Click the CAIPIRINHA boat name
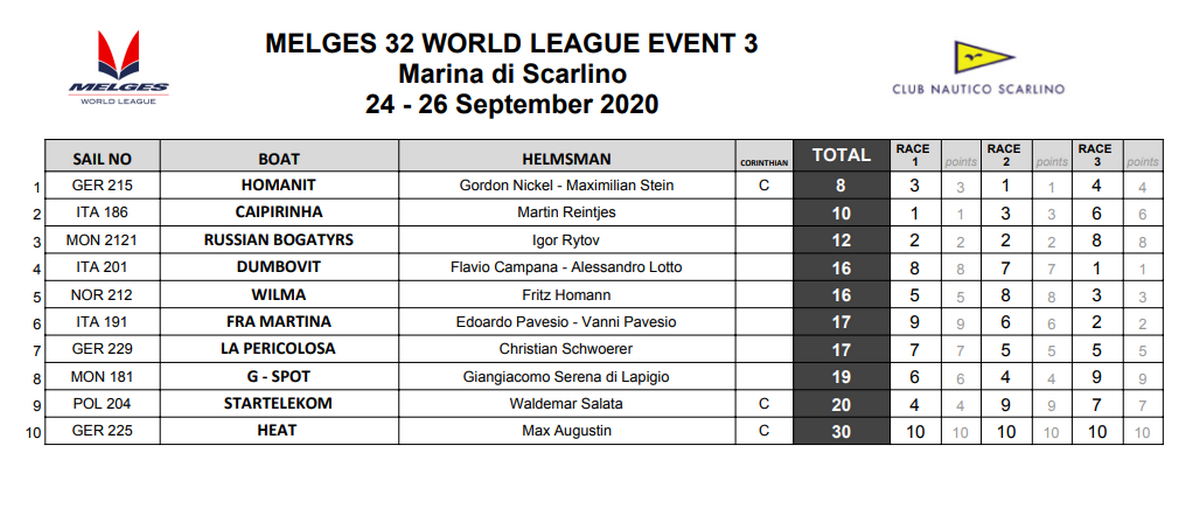 (x=278, y=213)
